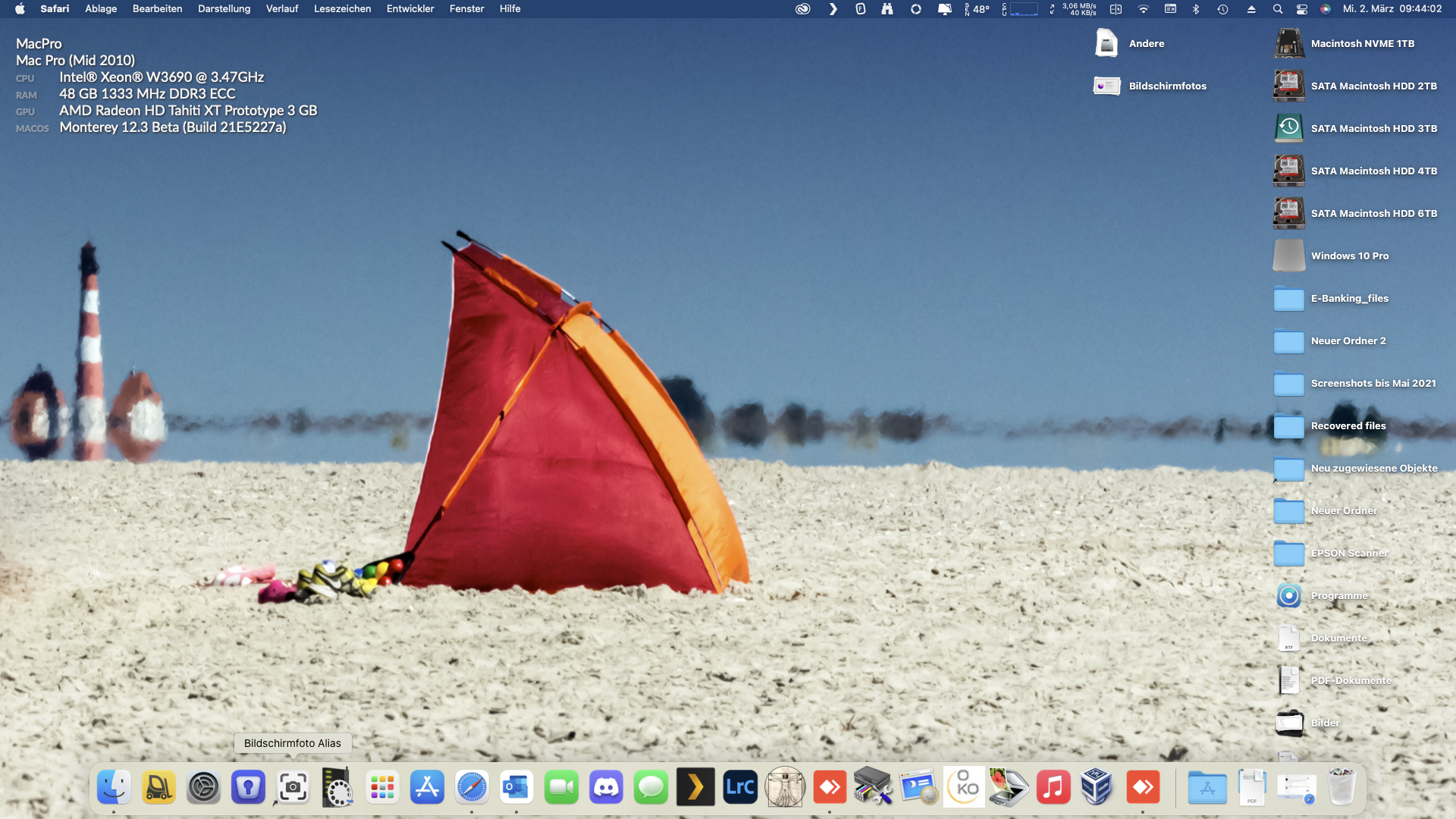Image resolution: width=1456 pixels, height=819 pixels.
Task: Open the Entwickler menu
Action: click(409, 9)
